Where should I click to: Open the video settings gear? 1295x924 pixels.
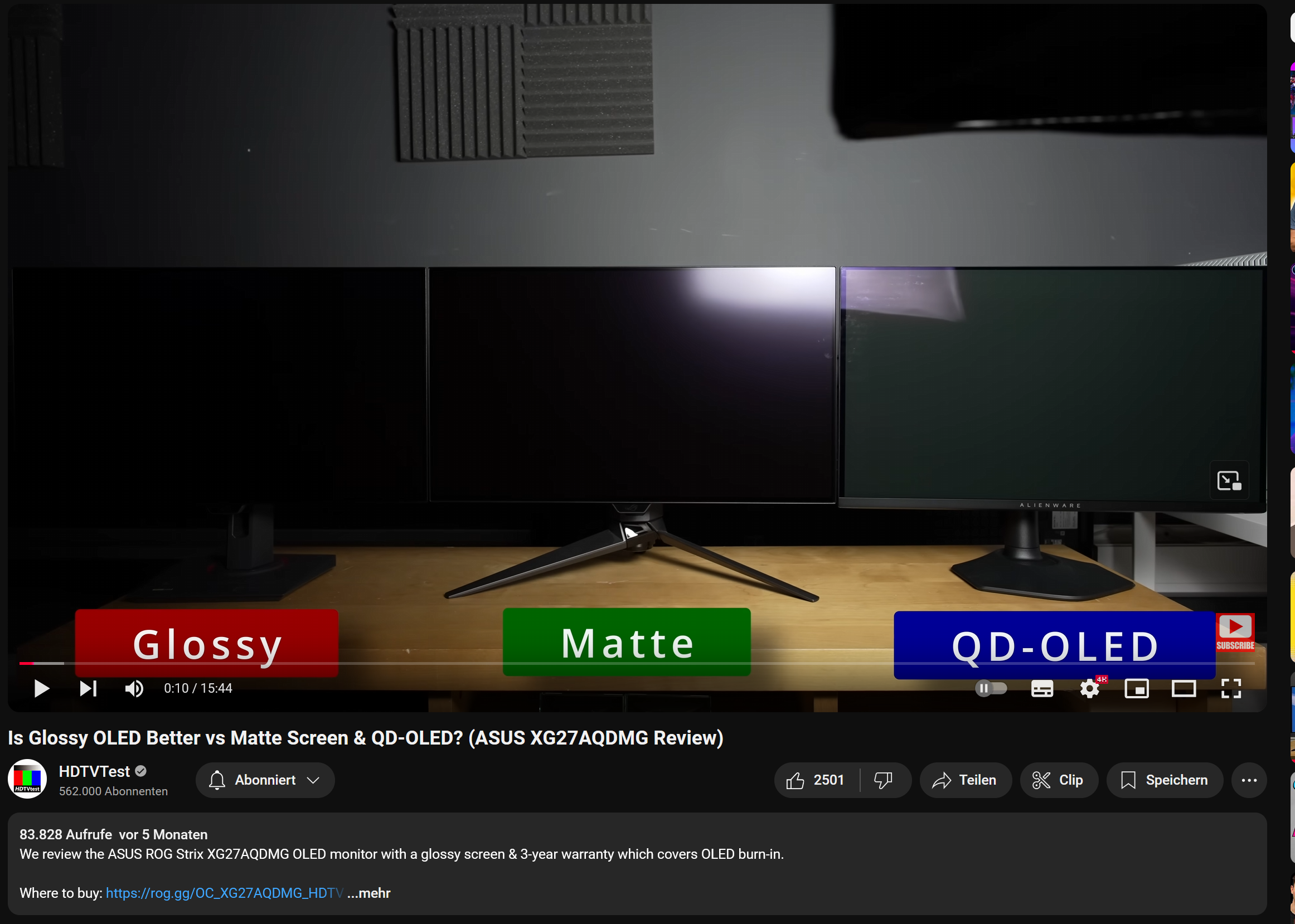tap(1089, 688)
